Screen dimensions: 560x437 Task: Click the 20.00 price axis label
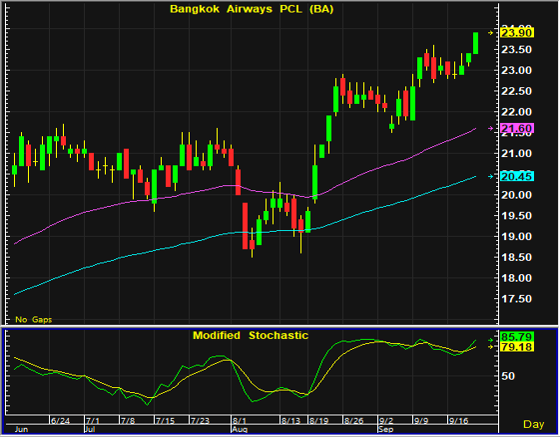click(516, 195)
